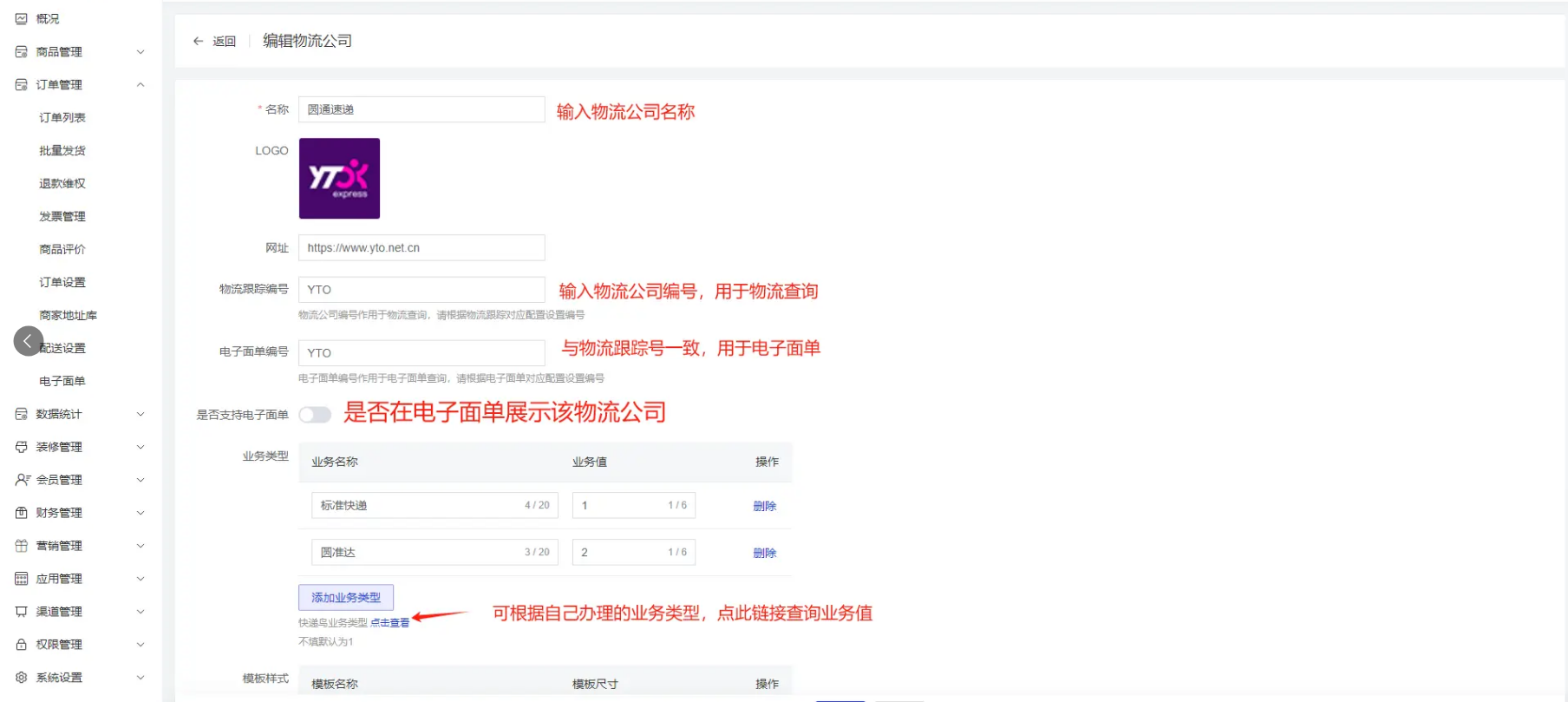Open the 电子面单 submenu item
Screen dimensions: 1568x702
(62, 381)
